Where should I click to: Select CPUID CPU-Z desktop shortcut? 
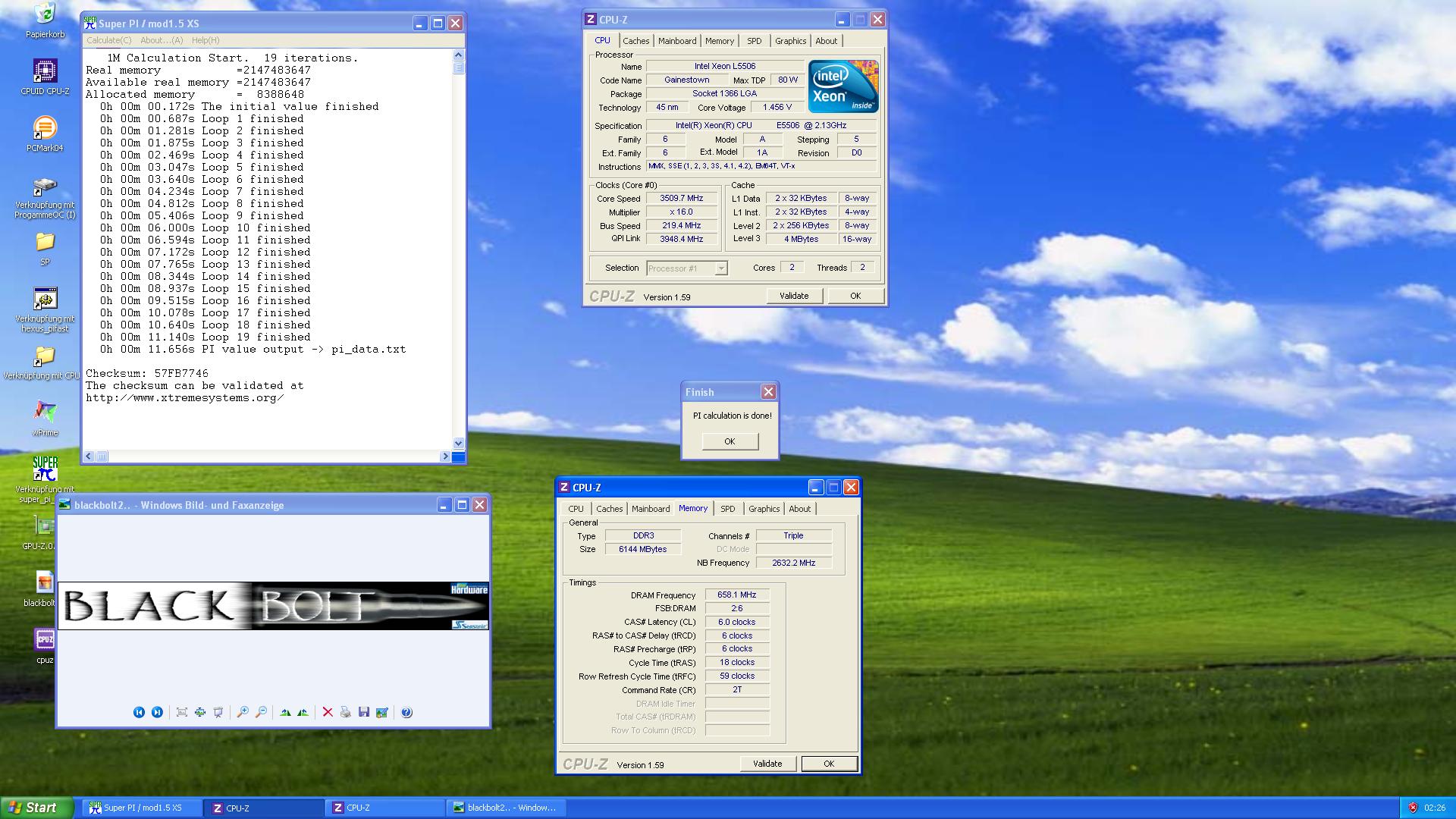(45, 77)
